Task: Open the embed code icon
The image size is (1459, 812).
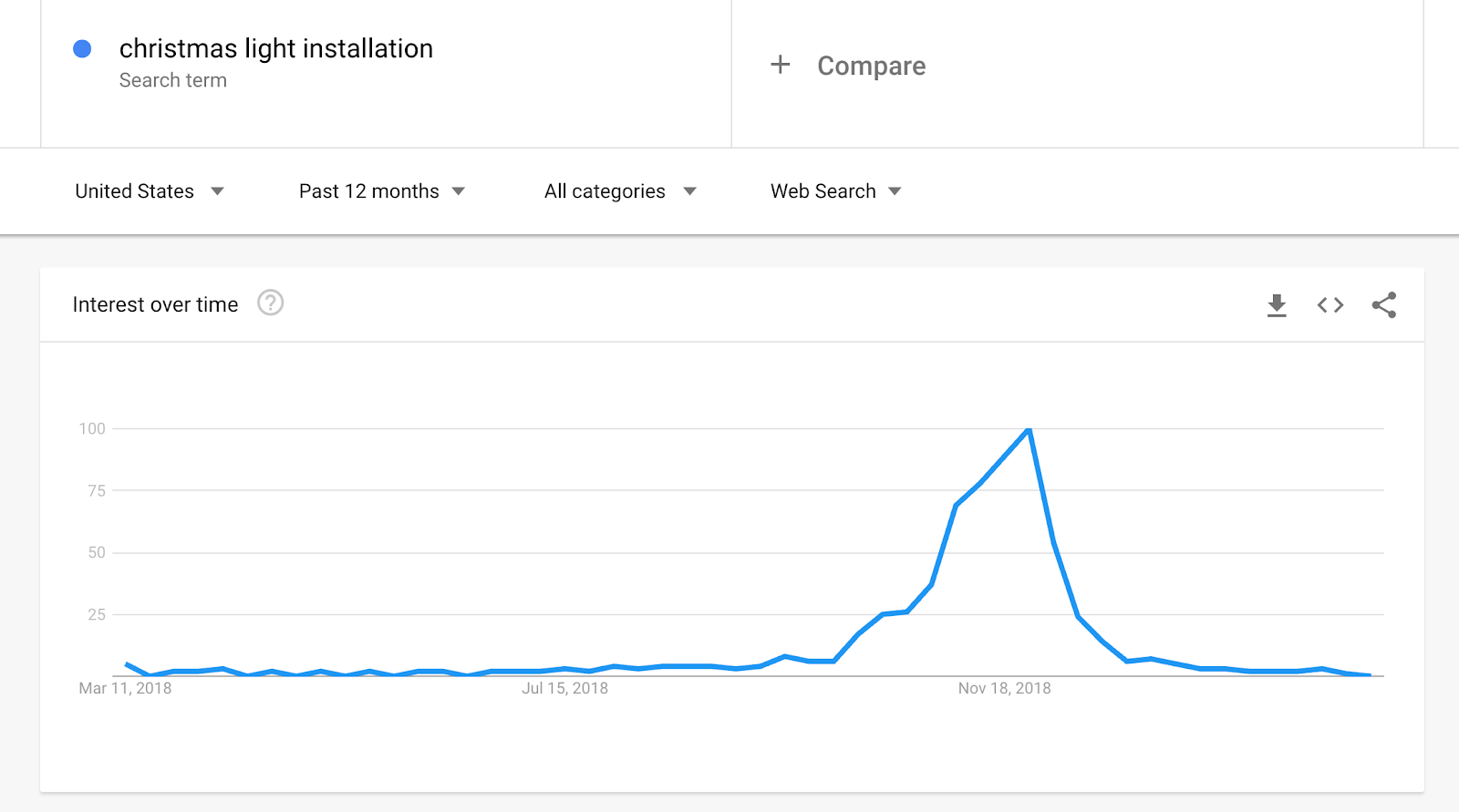Action: 1330,305
